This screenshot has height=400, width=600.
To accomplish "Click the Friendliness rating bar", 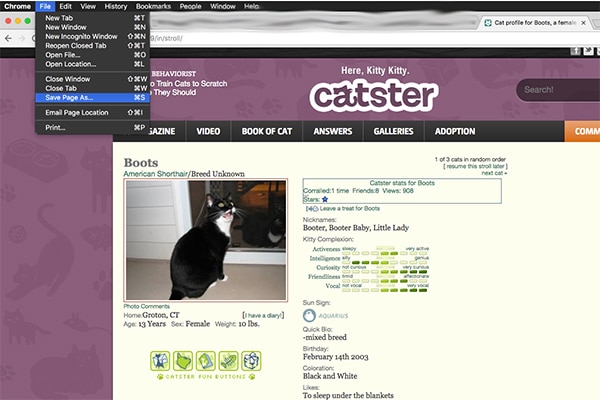I will pos(385,281).
